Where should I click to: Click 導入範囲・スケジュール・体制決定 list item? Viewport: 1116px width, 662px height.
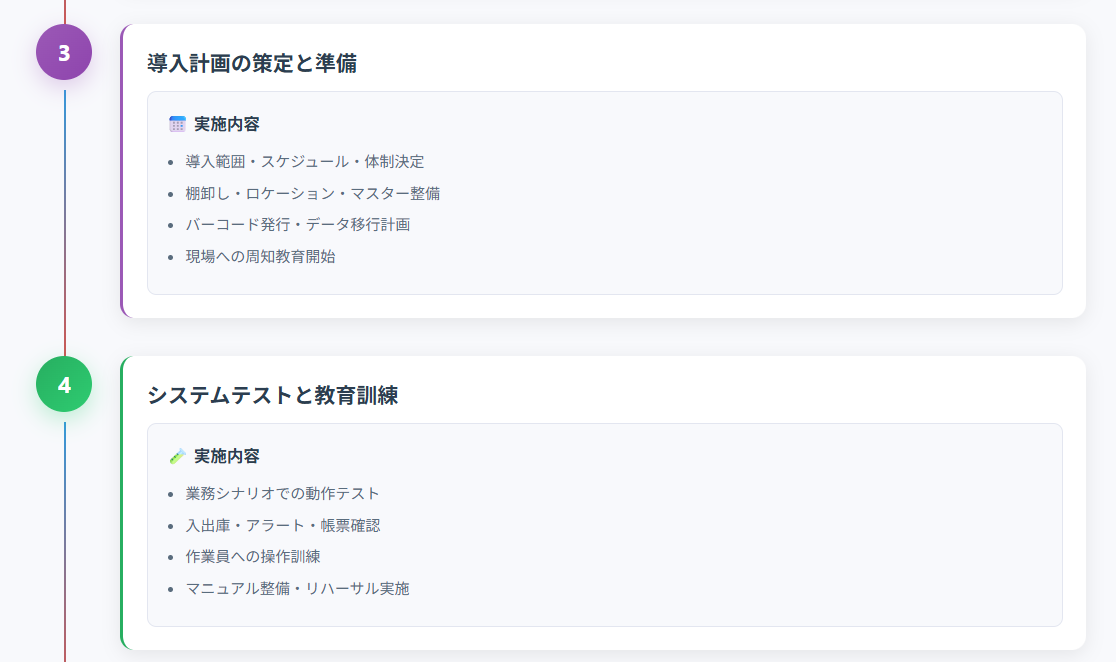[305, 161]
